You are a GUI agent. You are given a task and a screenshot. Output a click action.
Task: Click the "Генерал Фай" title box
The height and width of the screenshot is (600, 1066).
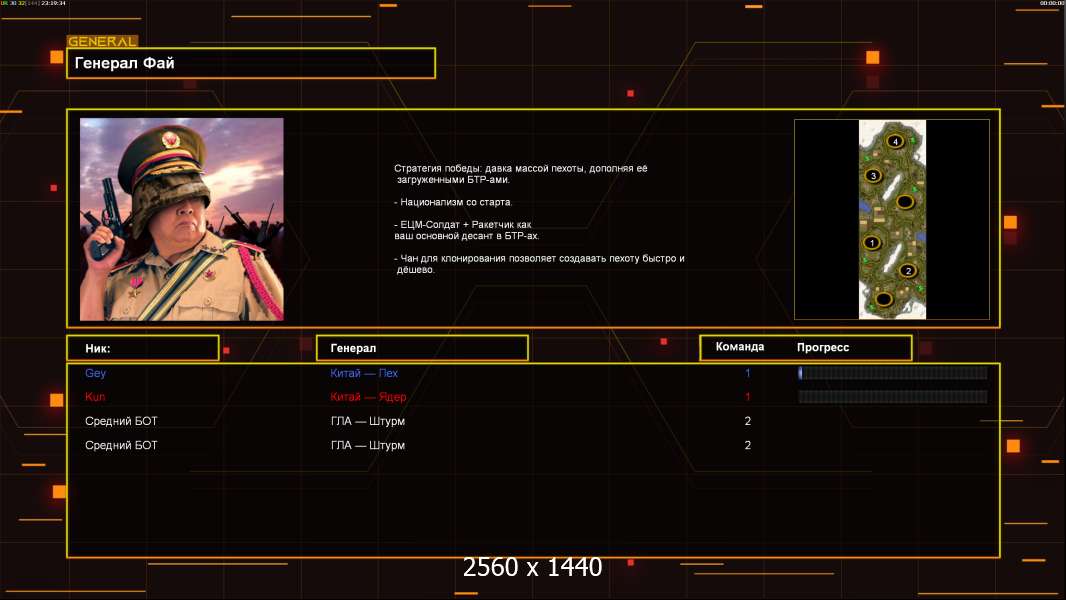pos(251,63)
